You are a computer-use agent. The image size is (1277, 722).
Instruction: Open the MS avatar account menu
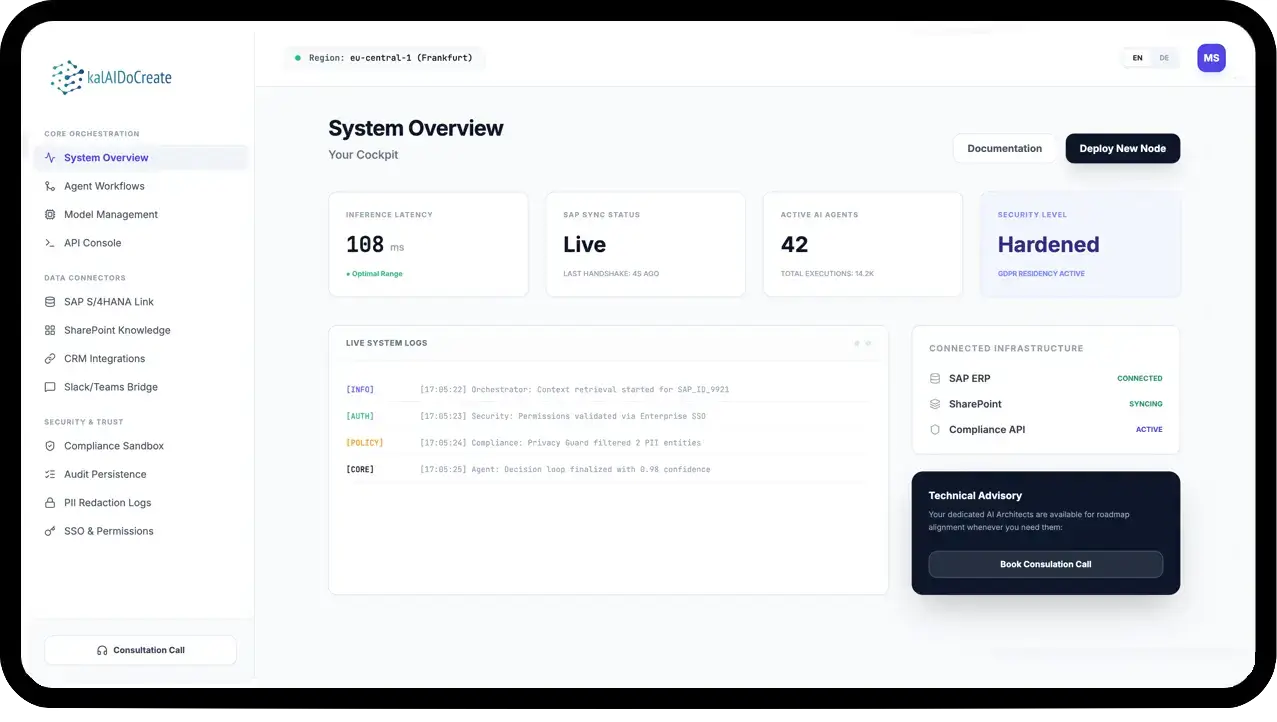(x=1211, y=57)
